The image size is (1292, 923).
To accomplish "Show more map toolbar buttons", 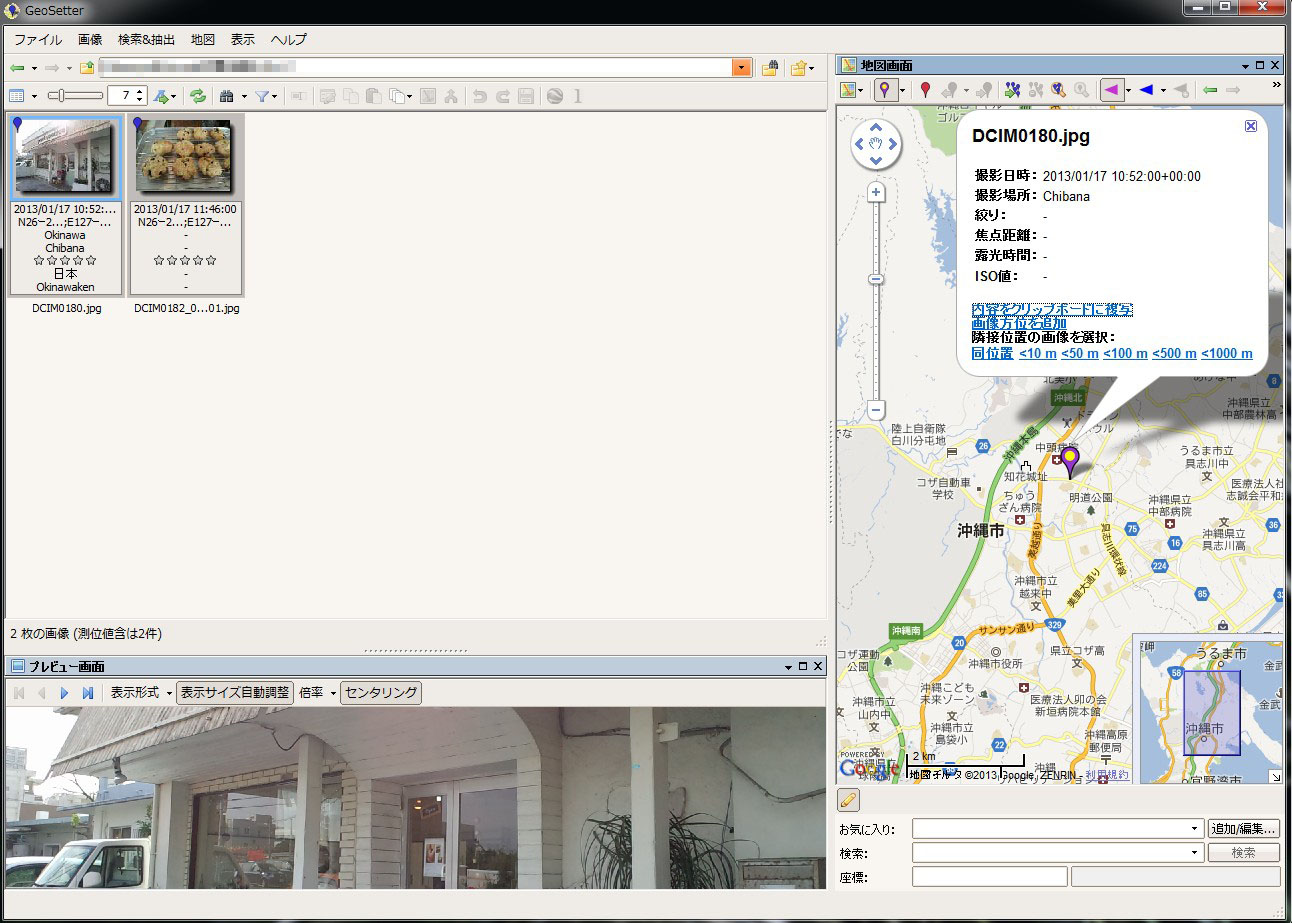I will pos(1276,85).
